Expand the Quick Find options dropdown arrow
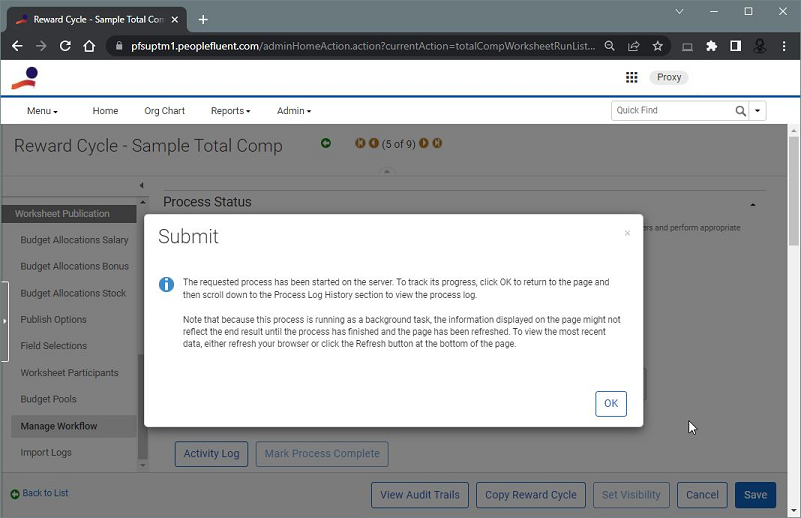Screen dimensions: 801x518 [758, 111]
